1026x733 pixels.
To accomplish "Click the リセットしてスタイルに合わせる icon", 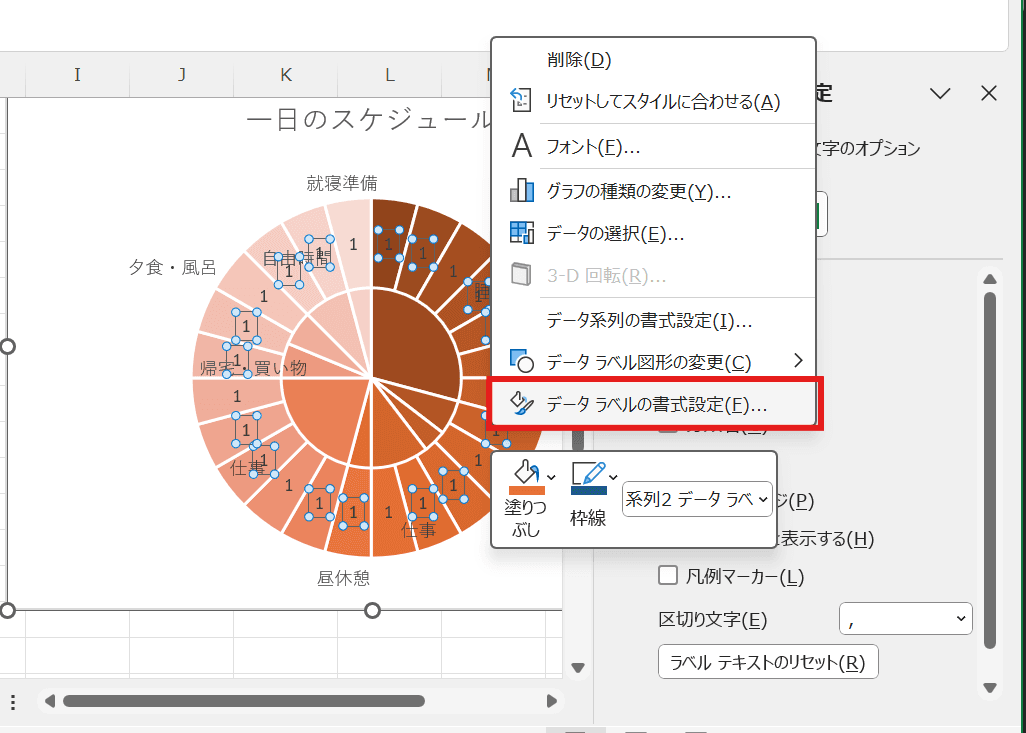I will [519, 100].
